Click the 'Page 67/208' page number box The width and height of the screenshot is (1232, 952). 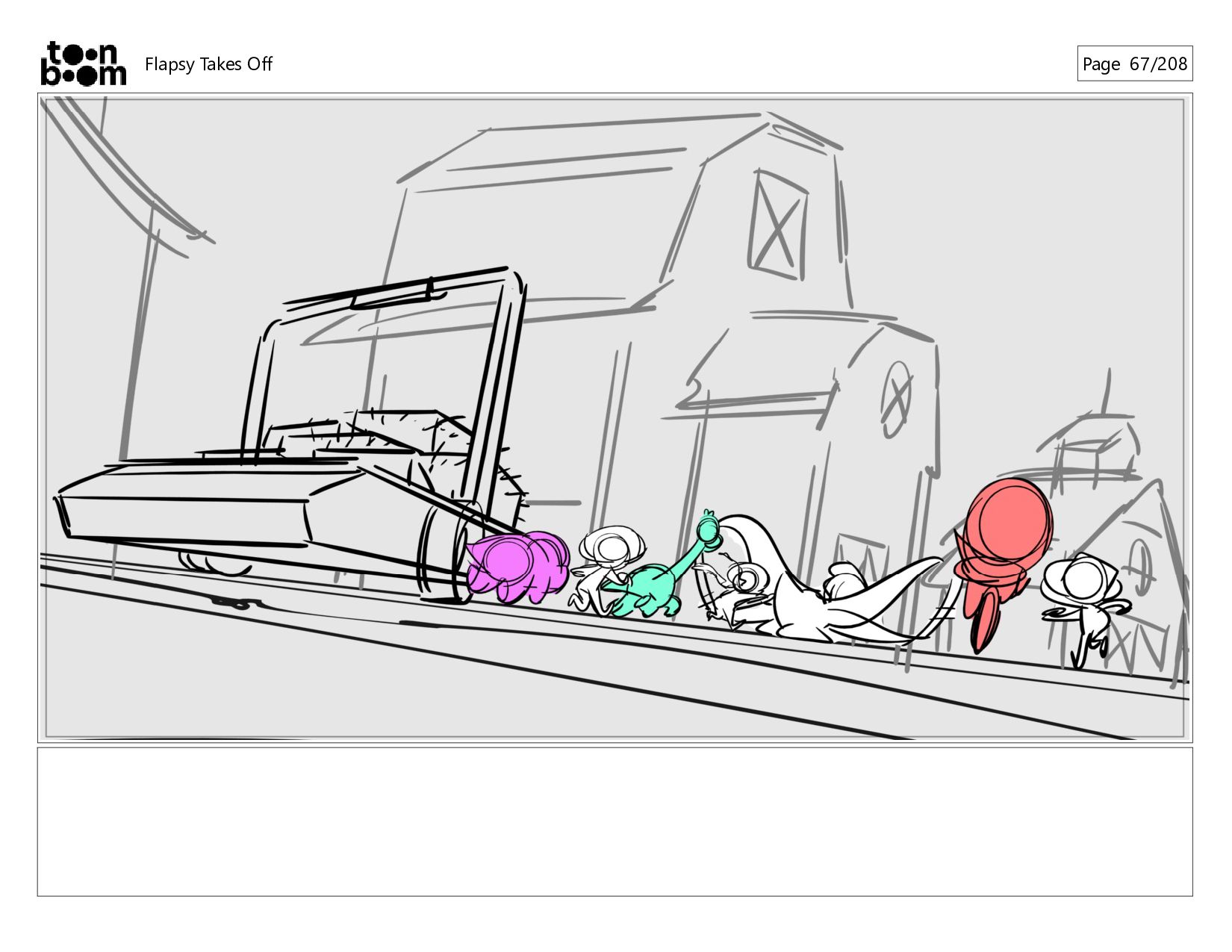click(1134, 63)
